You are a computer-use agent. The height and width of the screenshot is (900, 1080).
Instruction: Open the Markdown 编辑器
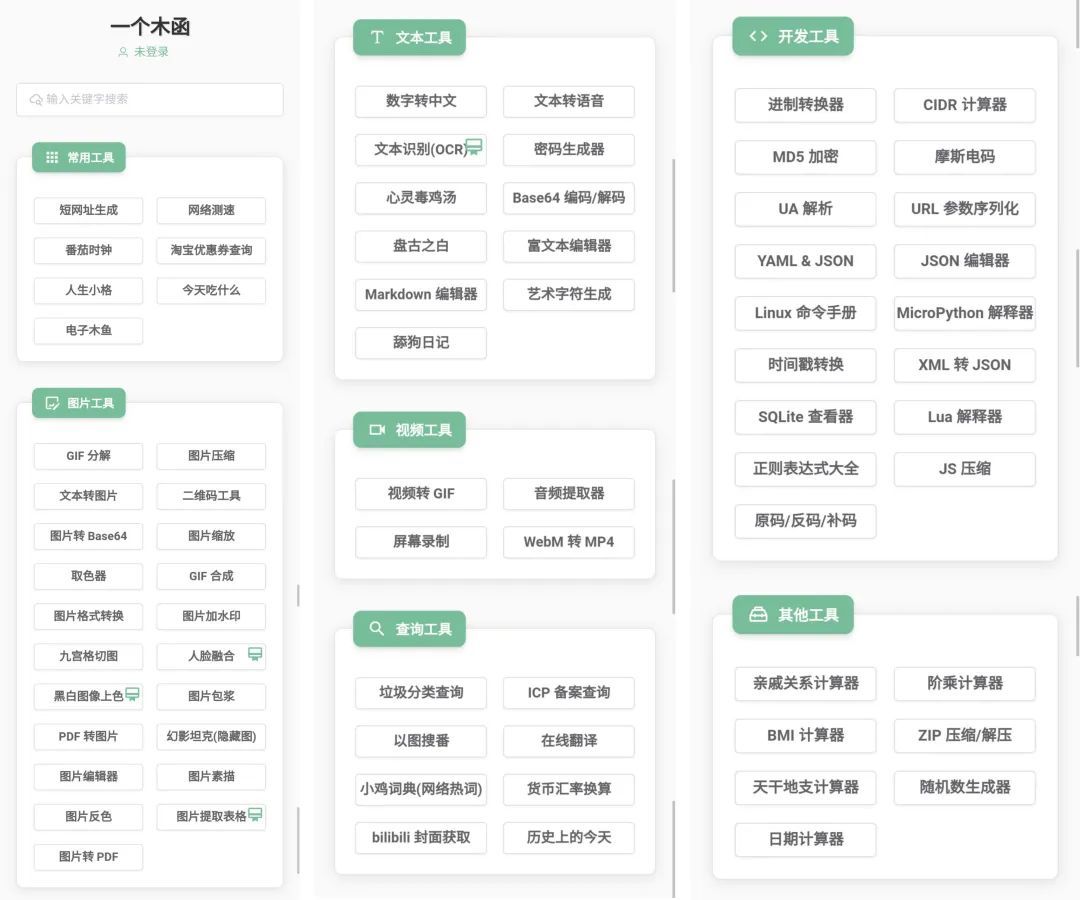coord(421,294)
